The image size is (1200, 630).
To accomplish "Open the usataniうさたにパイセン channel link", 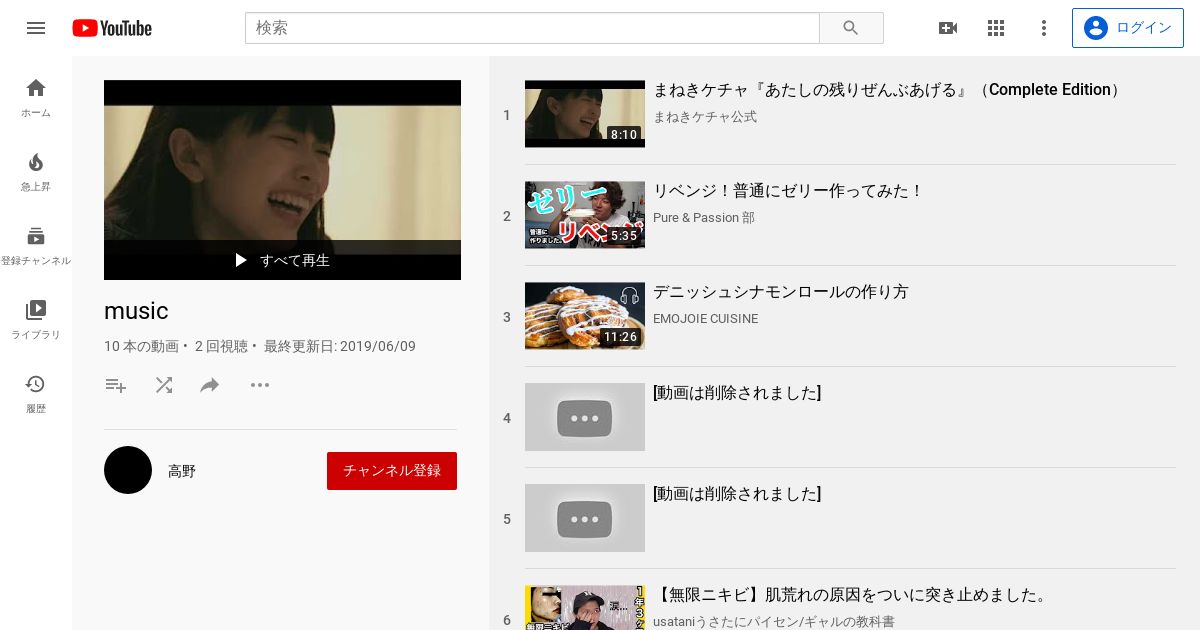I will 774,622.
